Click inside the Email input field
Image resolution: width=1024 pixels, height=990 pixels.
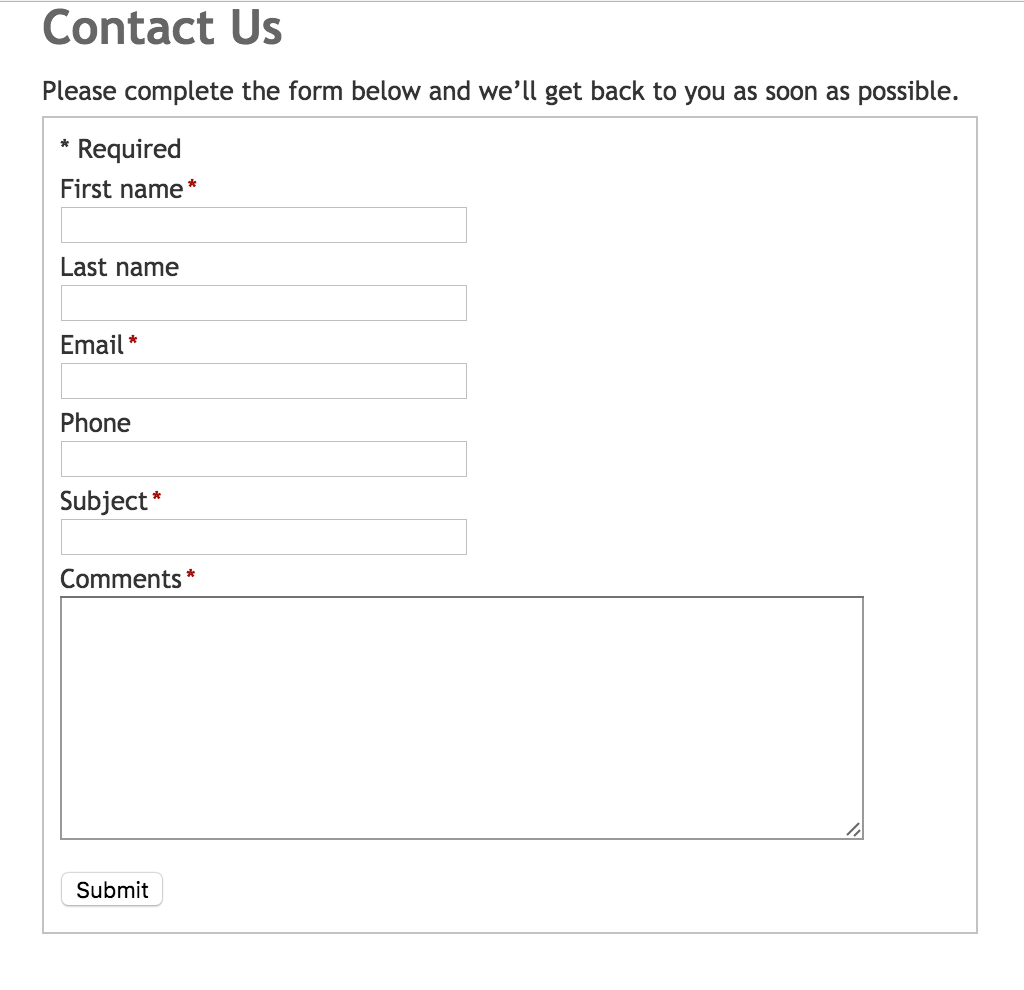[x=263, y=380]
